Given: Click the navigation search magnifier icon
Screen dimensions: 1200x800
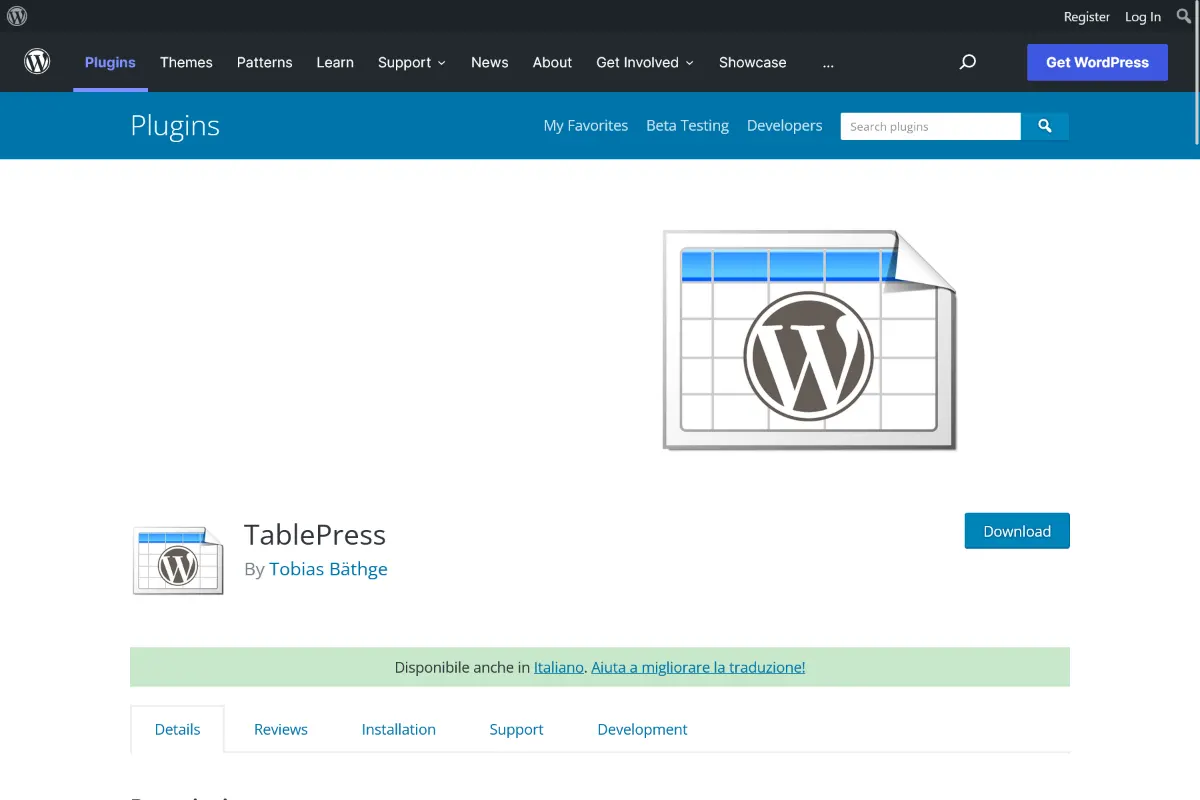Looking at the screenshot, I should 967,62.
